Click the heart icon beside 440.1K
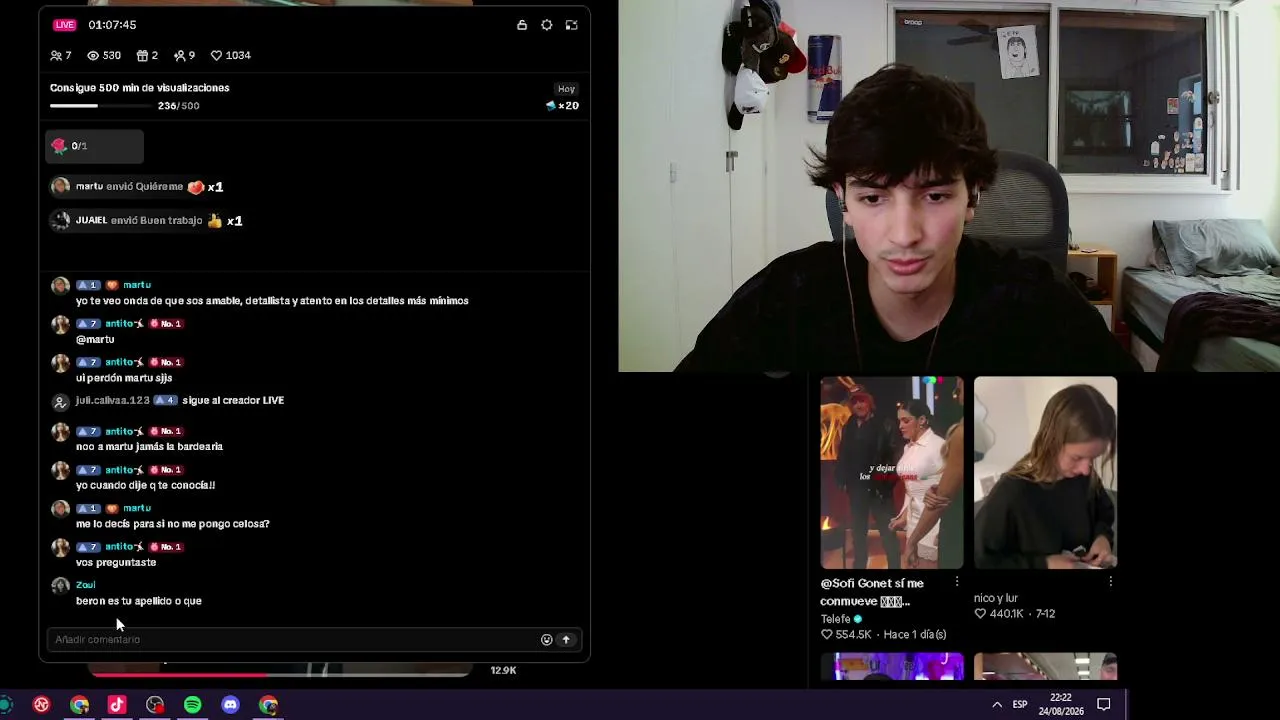This screenshot has width=1280, height=720. tap(980, 614)
